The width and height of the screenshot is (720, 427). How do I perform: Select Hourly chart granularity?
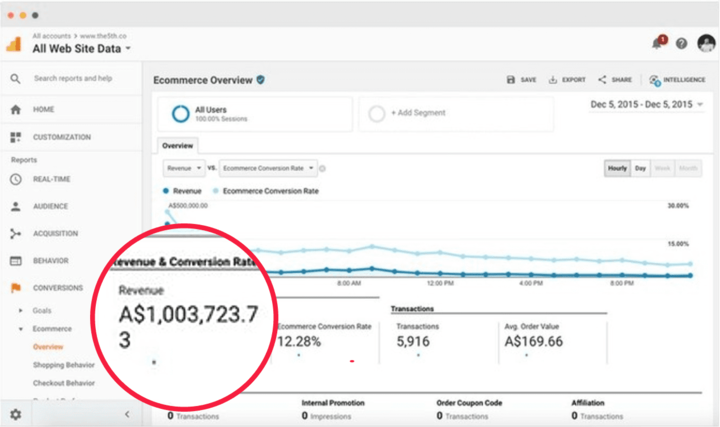(x=617, y=168)
